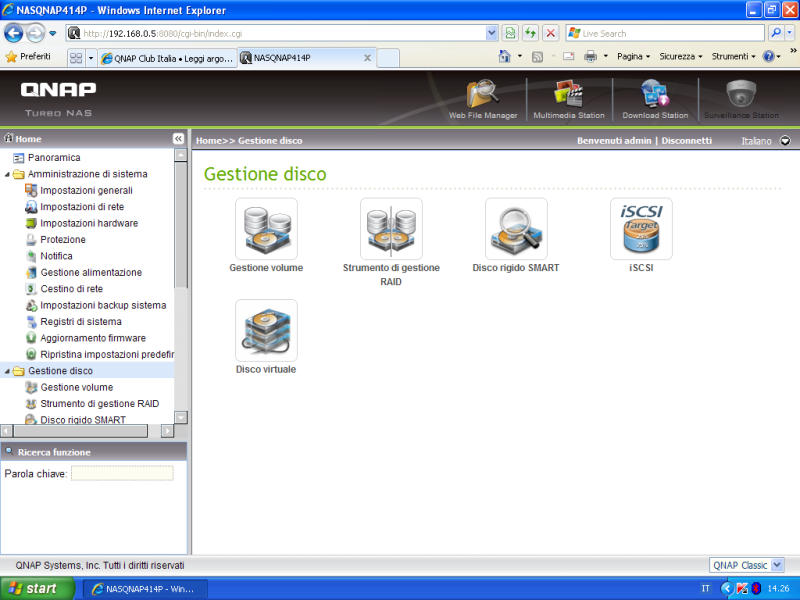Image resolution: width=800 pixels, height=600 pixels.
Task: Open the QNAP Classic theme dropdown
Action: pyautogui.click(x=747, y=565)
